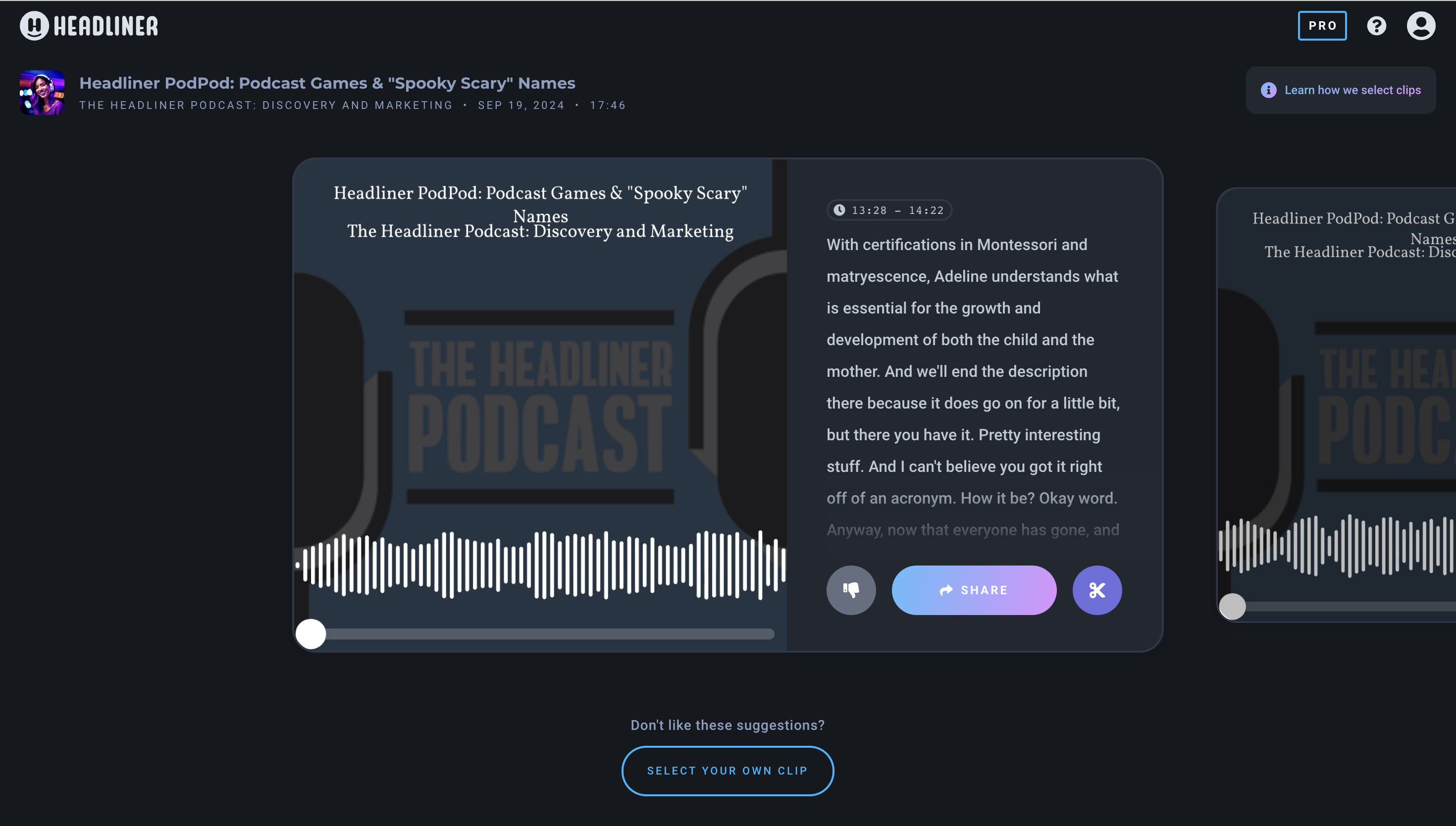This screenshot has height=826, width=1456.
Task: Open the PRO upgrade button
Action: coord(1322,26)
